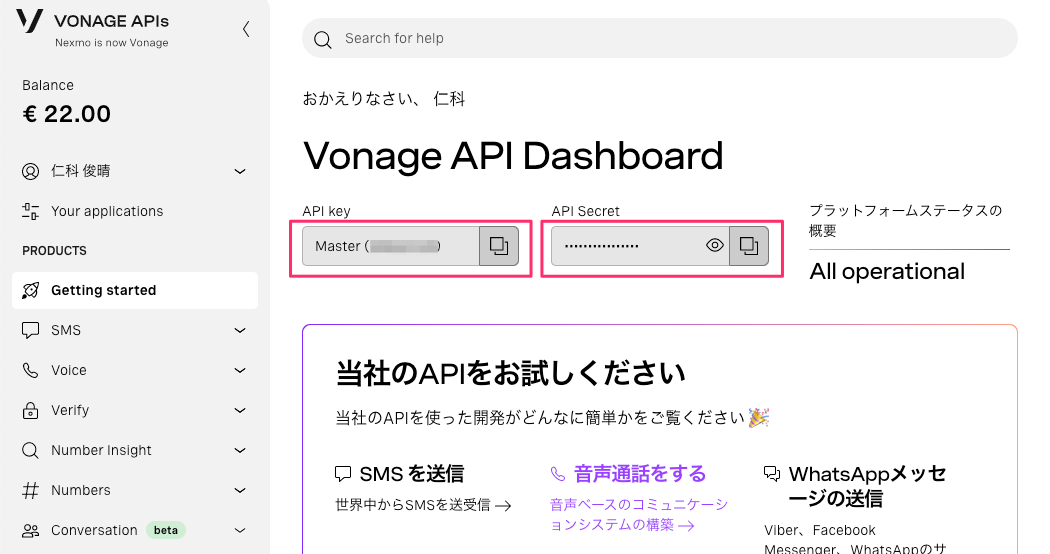Click the プラットフォームステータスの概要 label
This screenshot has width=1050, height=554.
905,220
